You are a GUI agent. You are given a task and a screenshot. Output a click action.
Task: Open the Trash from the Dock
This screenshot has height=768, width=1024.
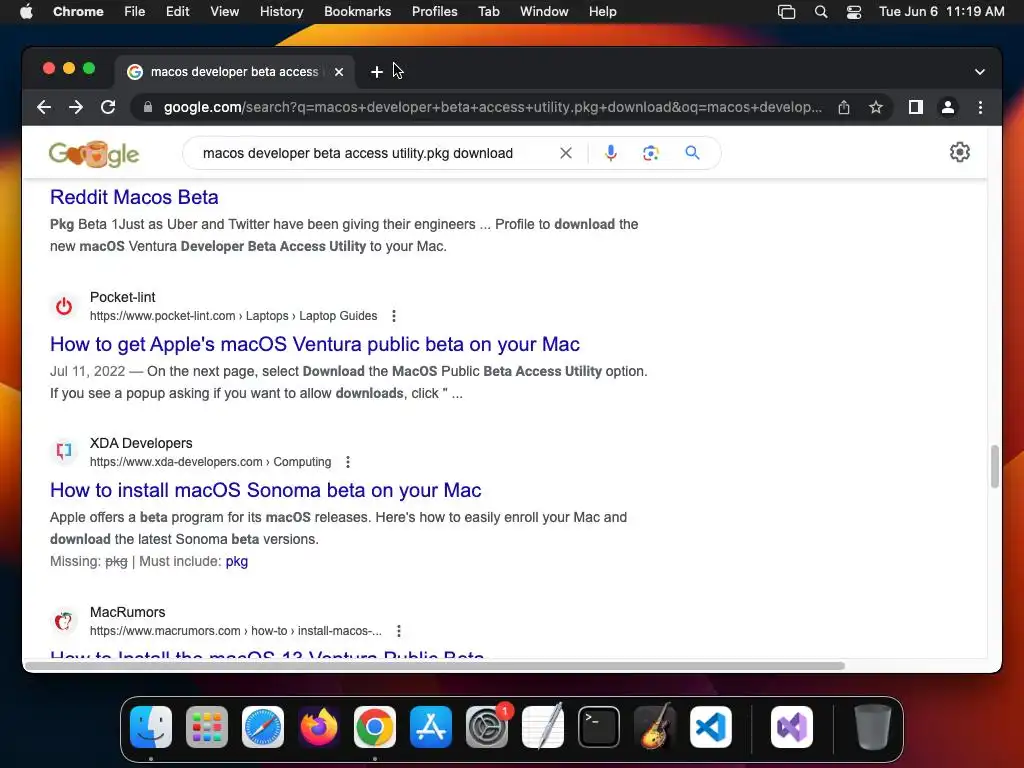click(872, 727)
